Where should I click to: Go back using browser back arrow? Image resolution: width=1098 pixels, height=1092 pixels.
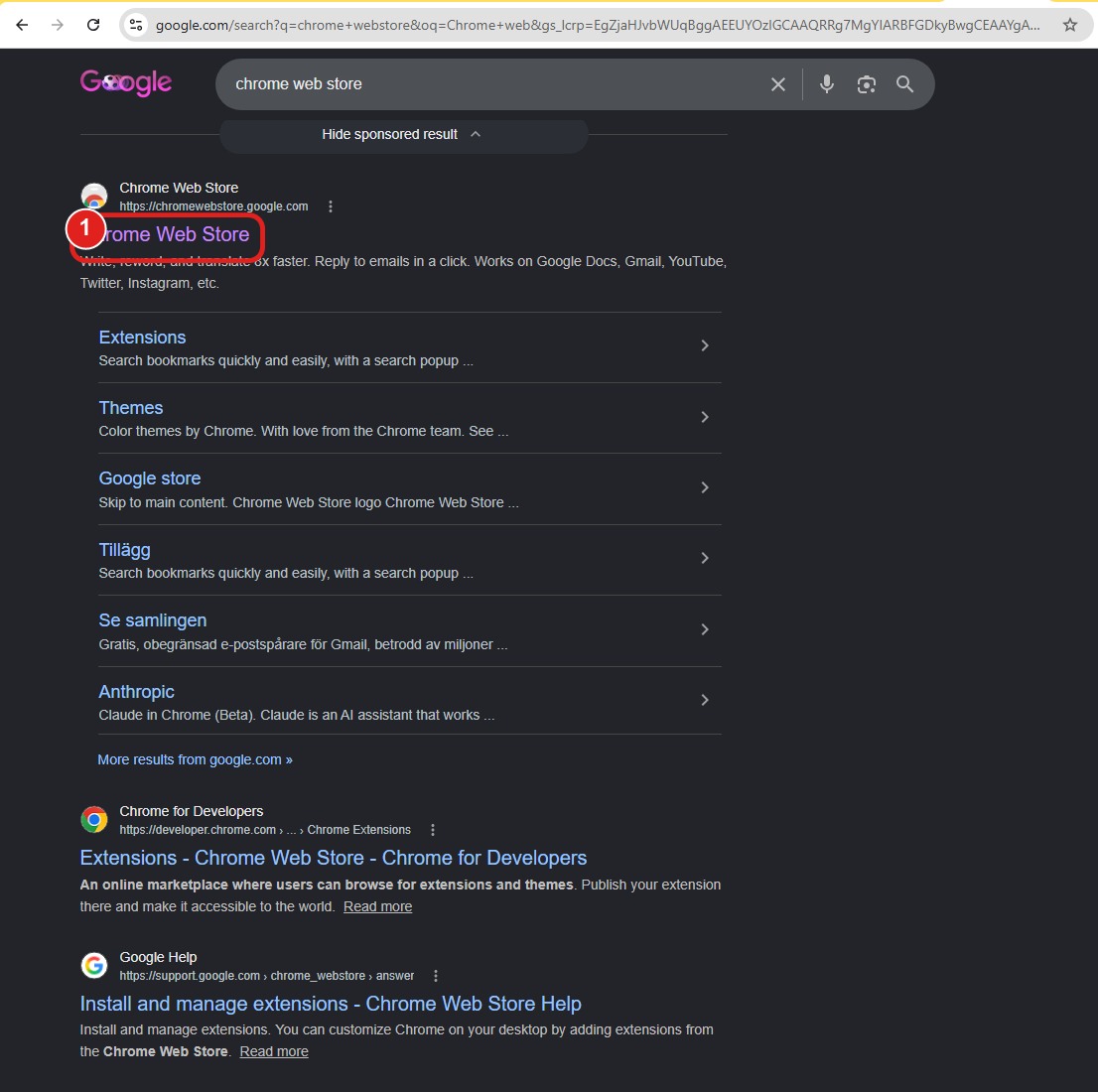tap(22, 25)
